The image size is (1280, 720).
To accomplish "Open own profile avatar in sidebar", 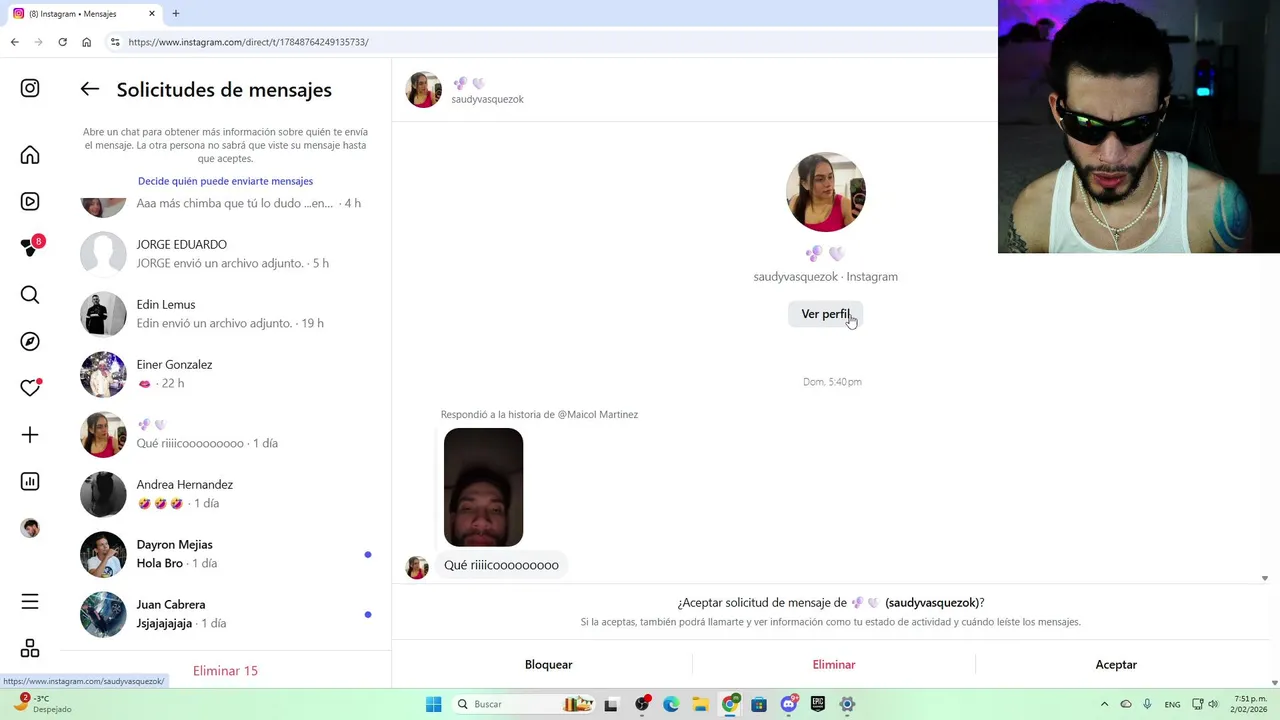I will [x=30, y=528].
